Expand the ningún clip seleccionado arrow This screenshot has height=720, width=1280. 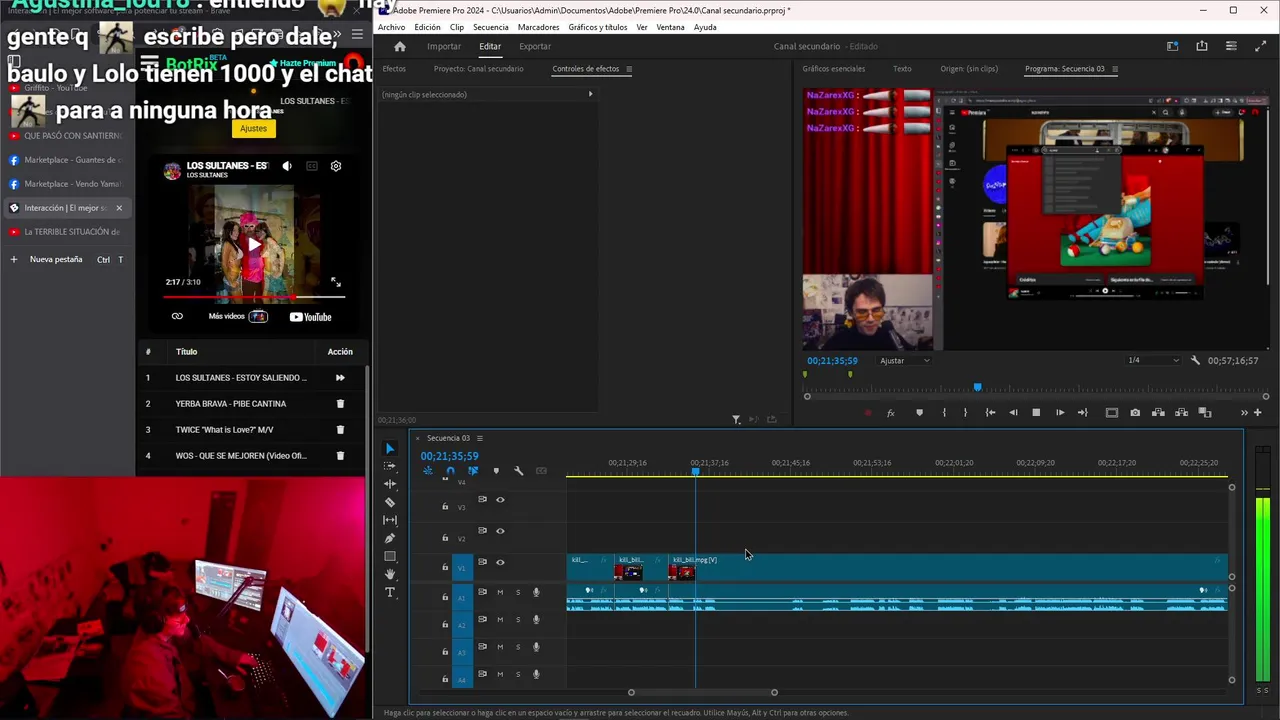pos(590,94)
